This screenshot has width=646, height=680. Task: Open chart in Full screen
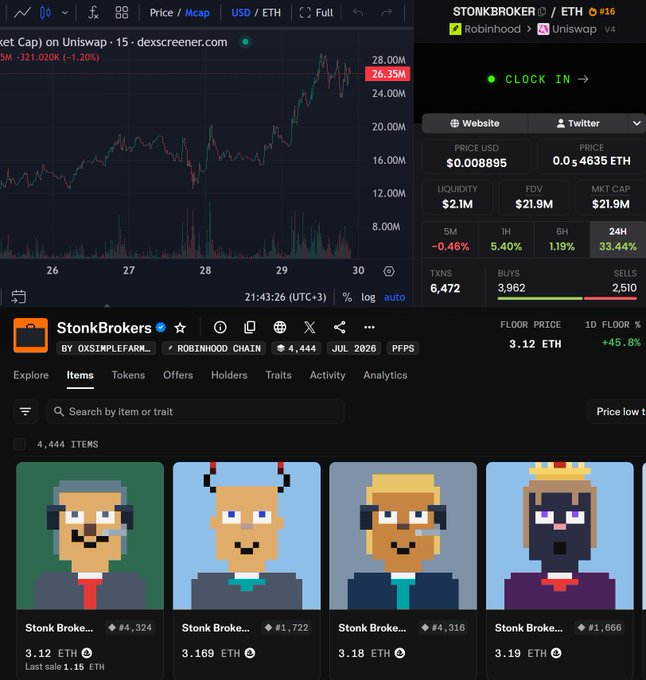click(316, 13)
